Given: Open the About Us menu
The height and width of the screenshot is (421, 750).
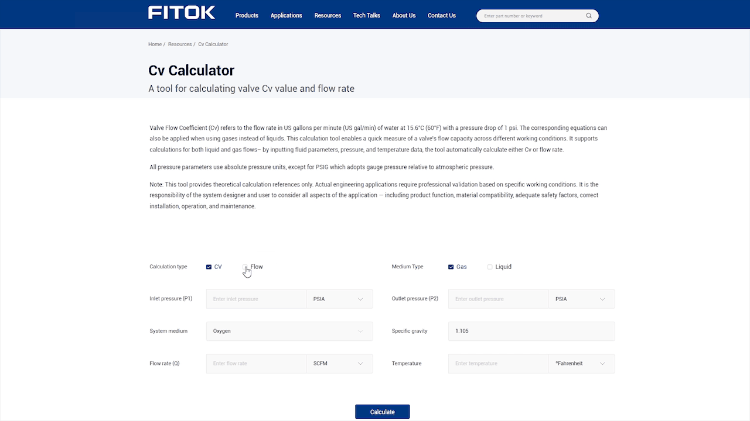Looking at the screenshot, I should tap(404, 16).
